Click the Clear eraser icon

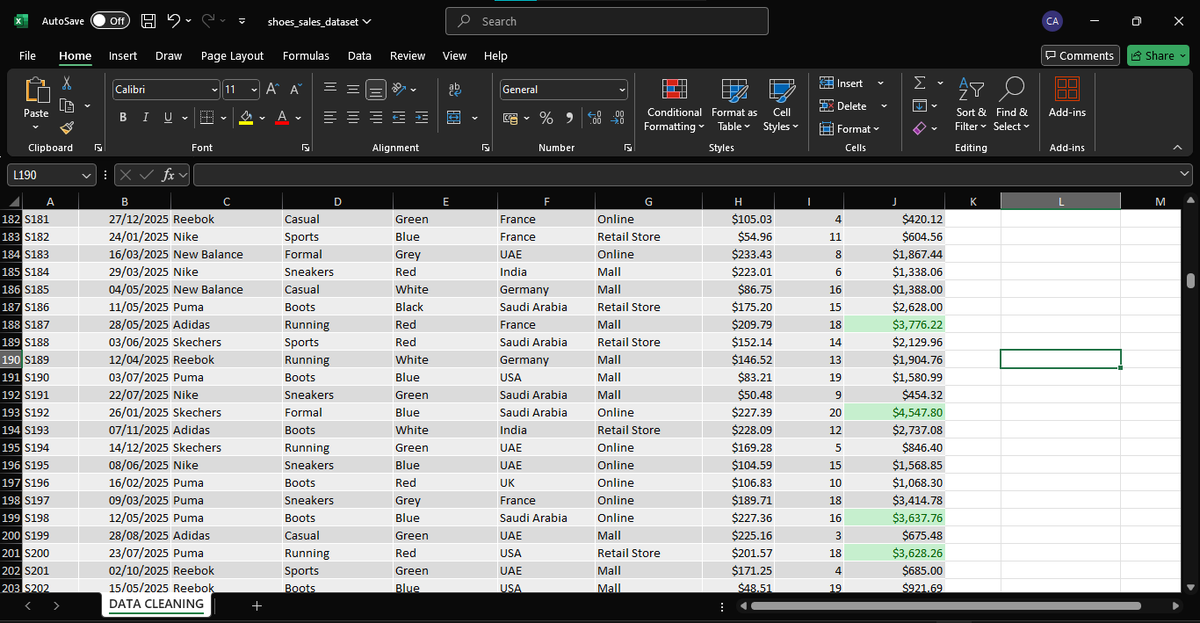[x=921, y=127]
